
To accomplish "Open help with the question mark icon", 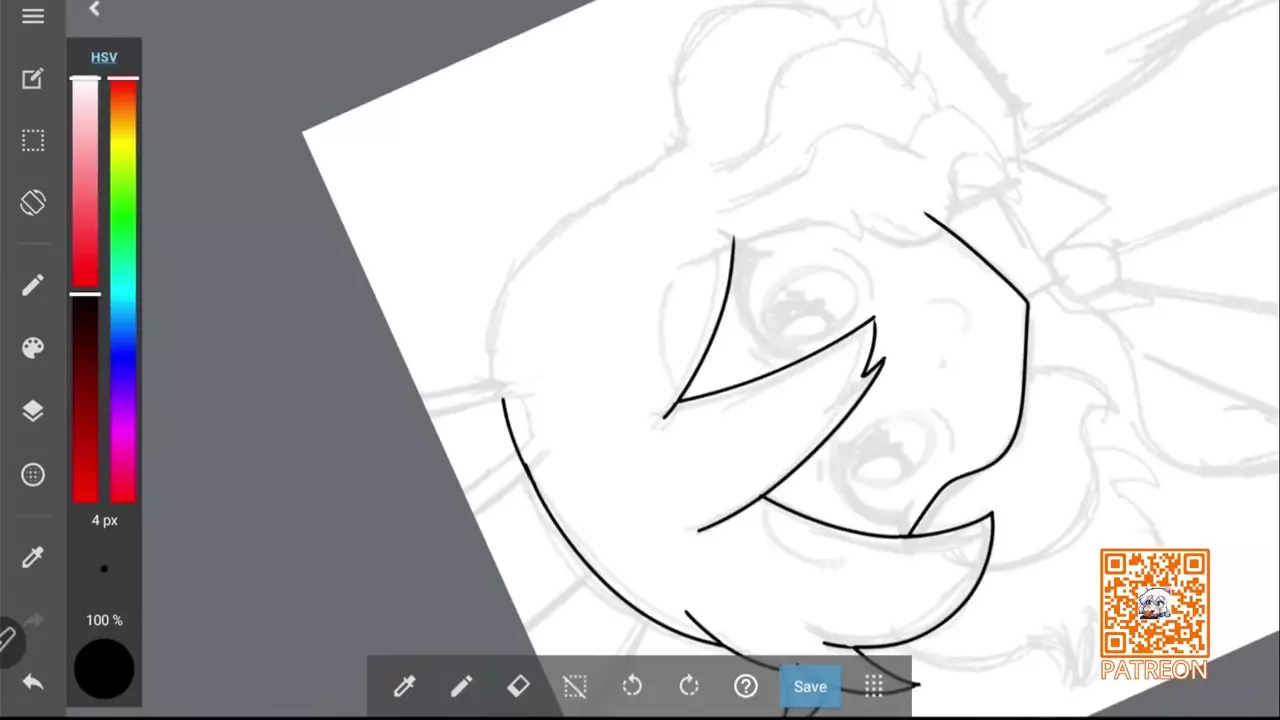I will [x=746, y=686].
